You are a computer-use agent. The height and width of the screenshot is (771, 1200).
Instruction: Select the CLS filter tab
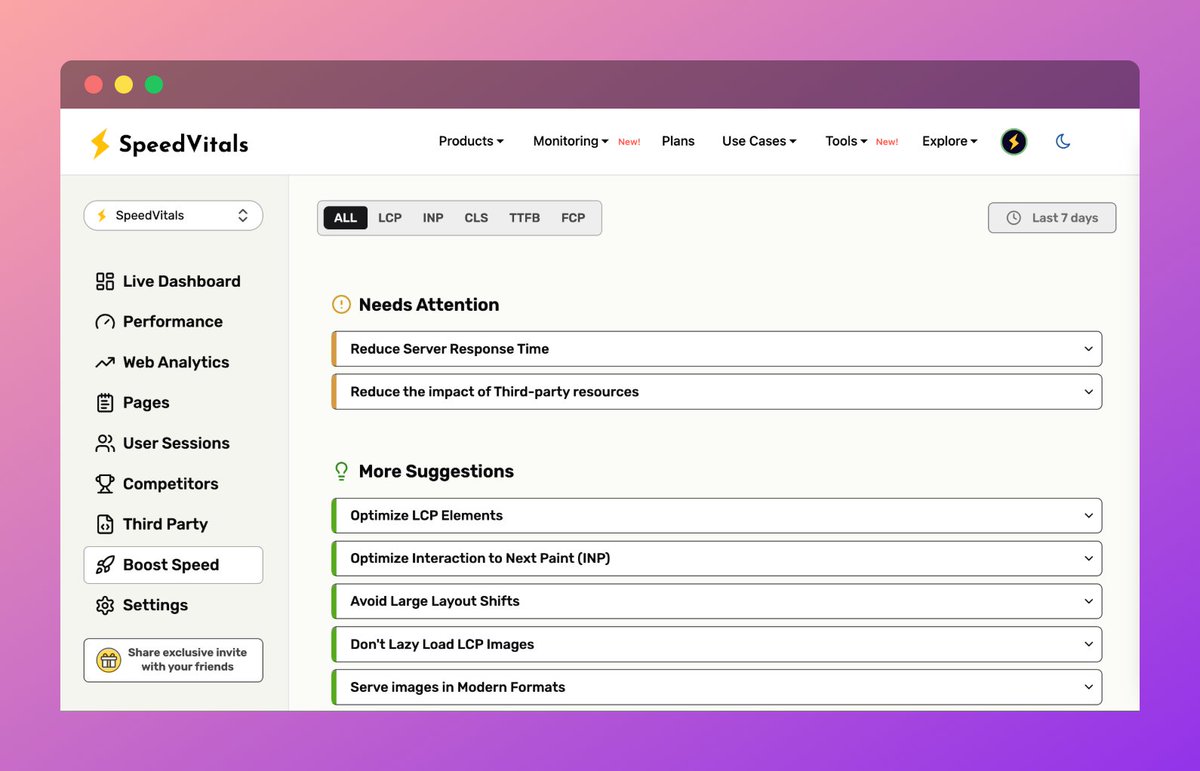coord(476,218)
